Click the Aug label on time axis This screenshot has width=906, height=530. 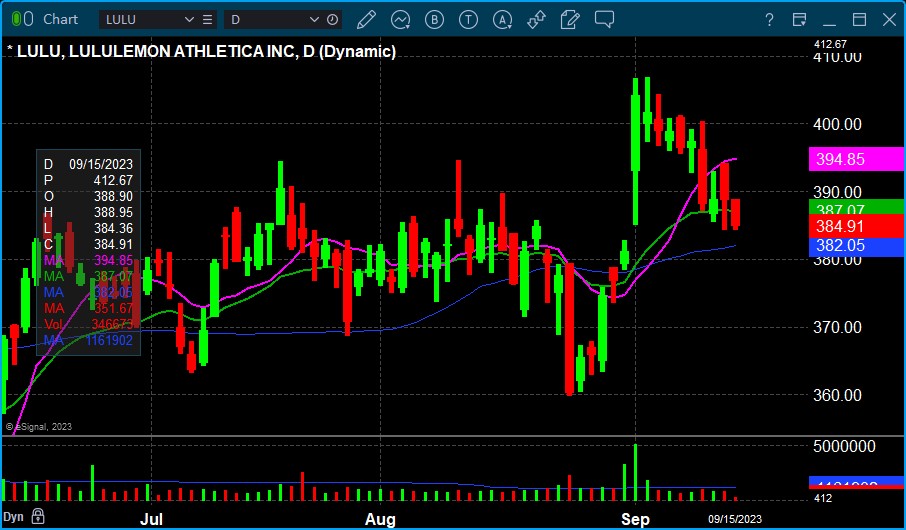[380, 518]
